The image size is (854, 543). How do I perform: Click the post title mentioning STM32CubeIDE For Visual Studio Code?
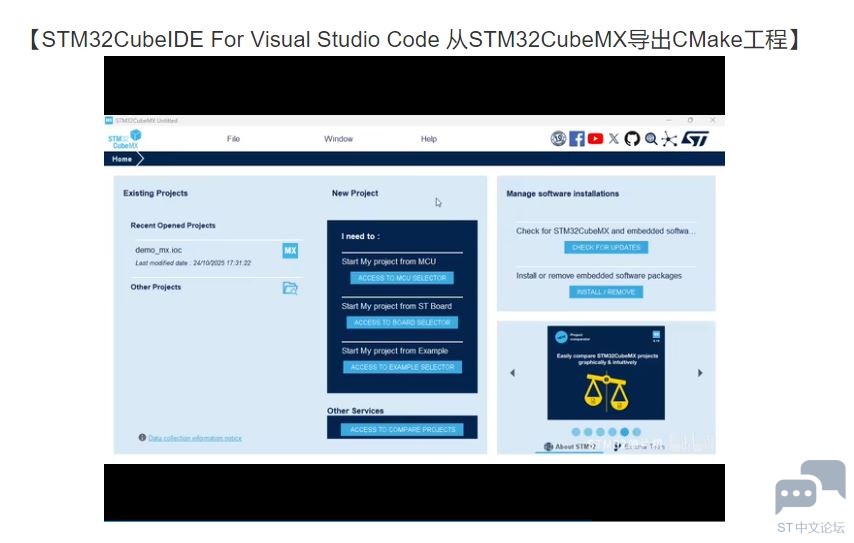(415, 39)
